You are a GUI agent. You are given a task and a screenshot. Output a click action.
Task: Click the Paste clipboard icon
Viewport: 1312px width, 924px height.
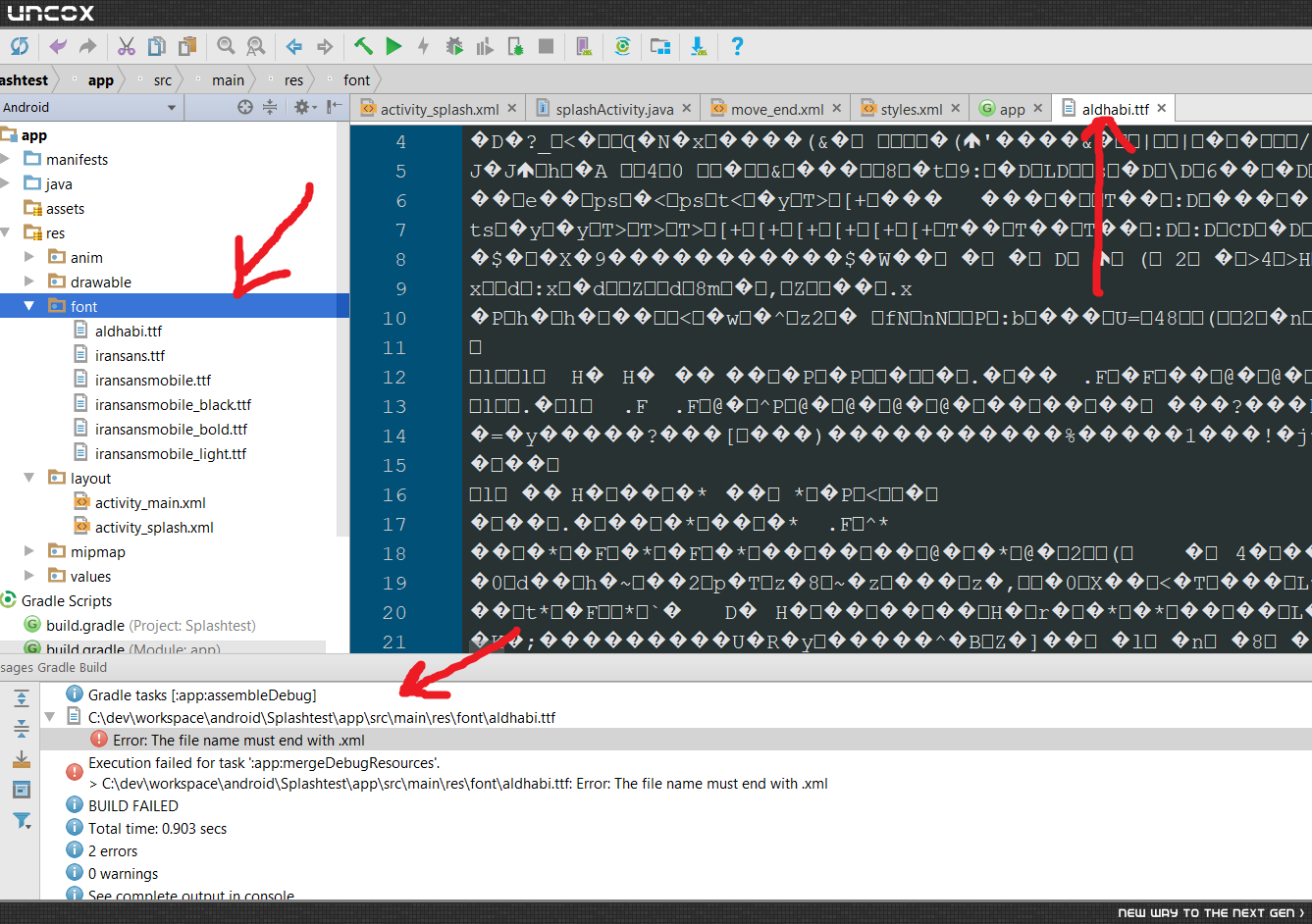coord(187,46)
